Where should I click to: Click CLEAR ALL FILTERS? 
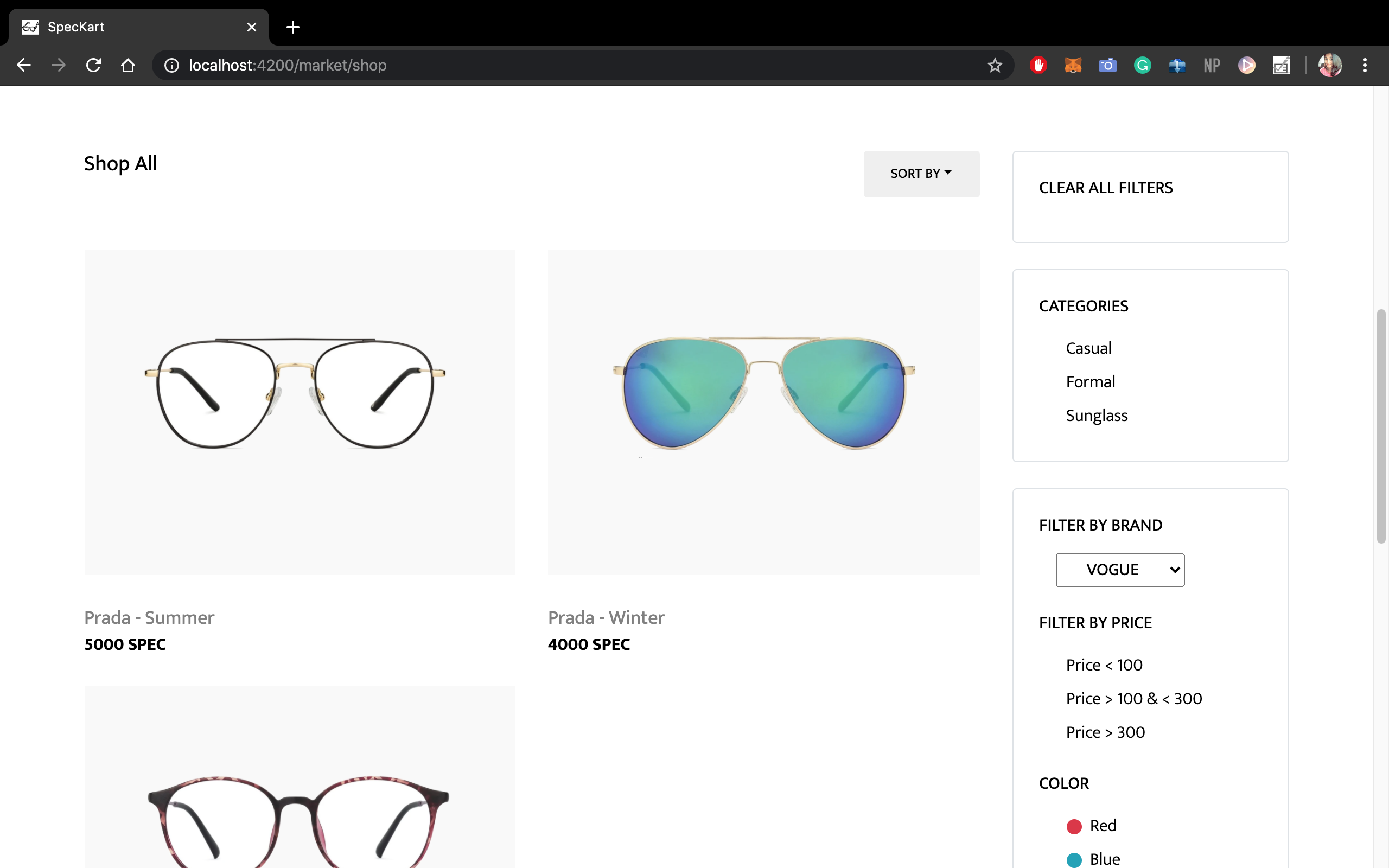1105,188
